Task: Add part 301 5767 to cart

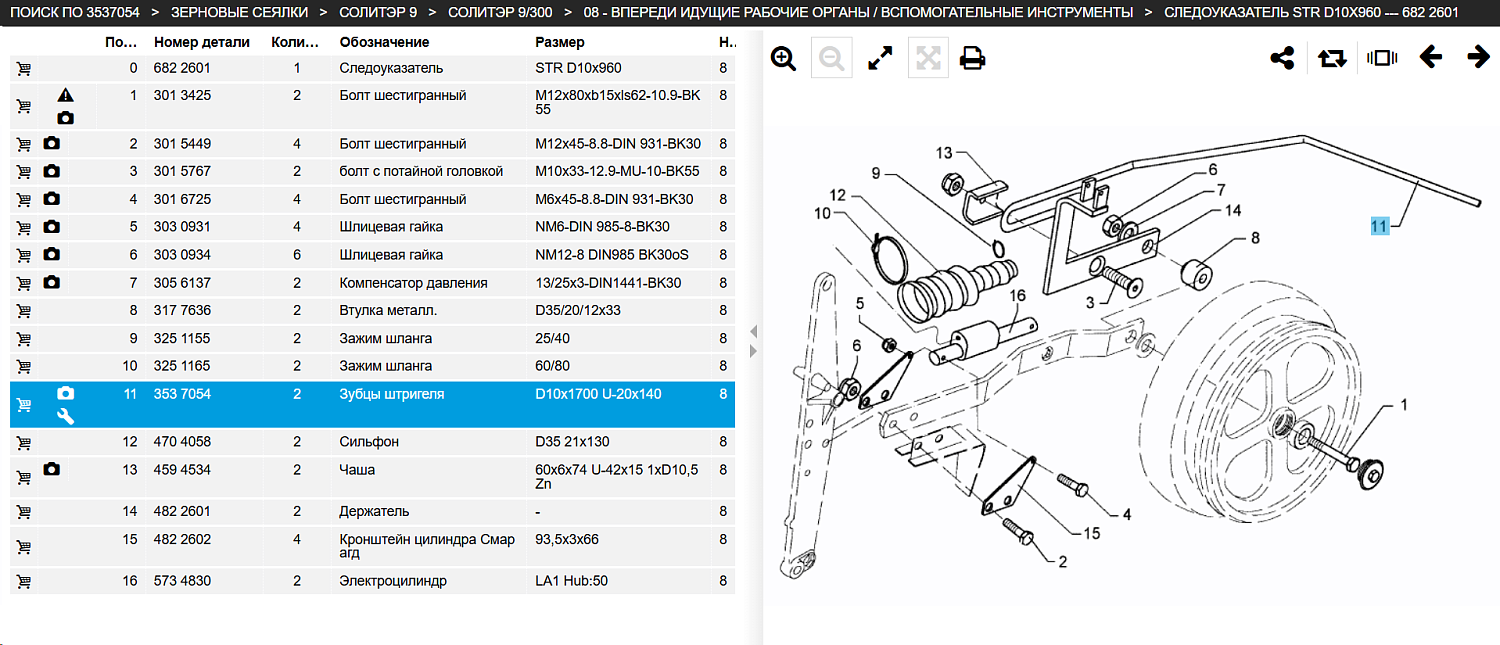Action: 24,172
